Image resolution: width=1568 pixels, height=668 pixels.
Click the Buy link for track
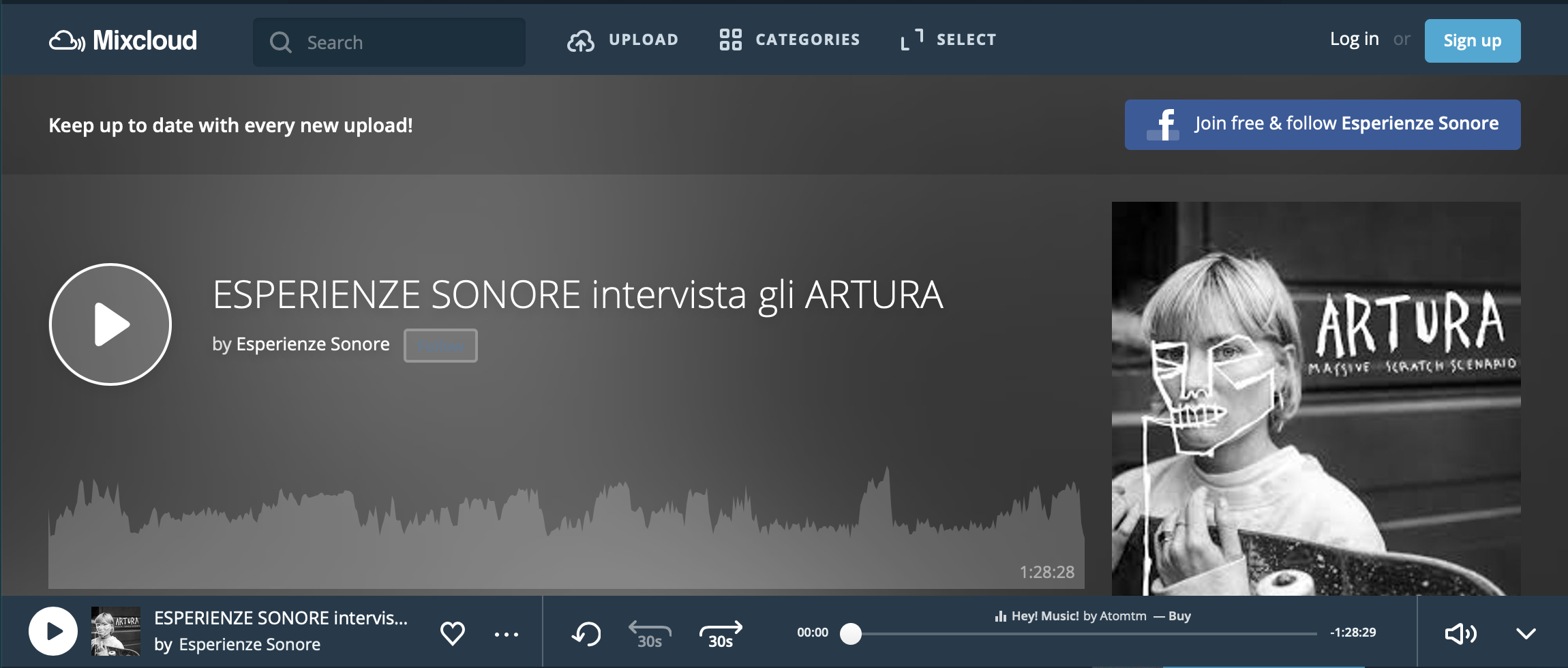tap(1179, 616)
